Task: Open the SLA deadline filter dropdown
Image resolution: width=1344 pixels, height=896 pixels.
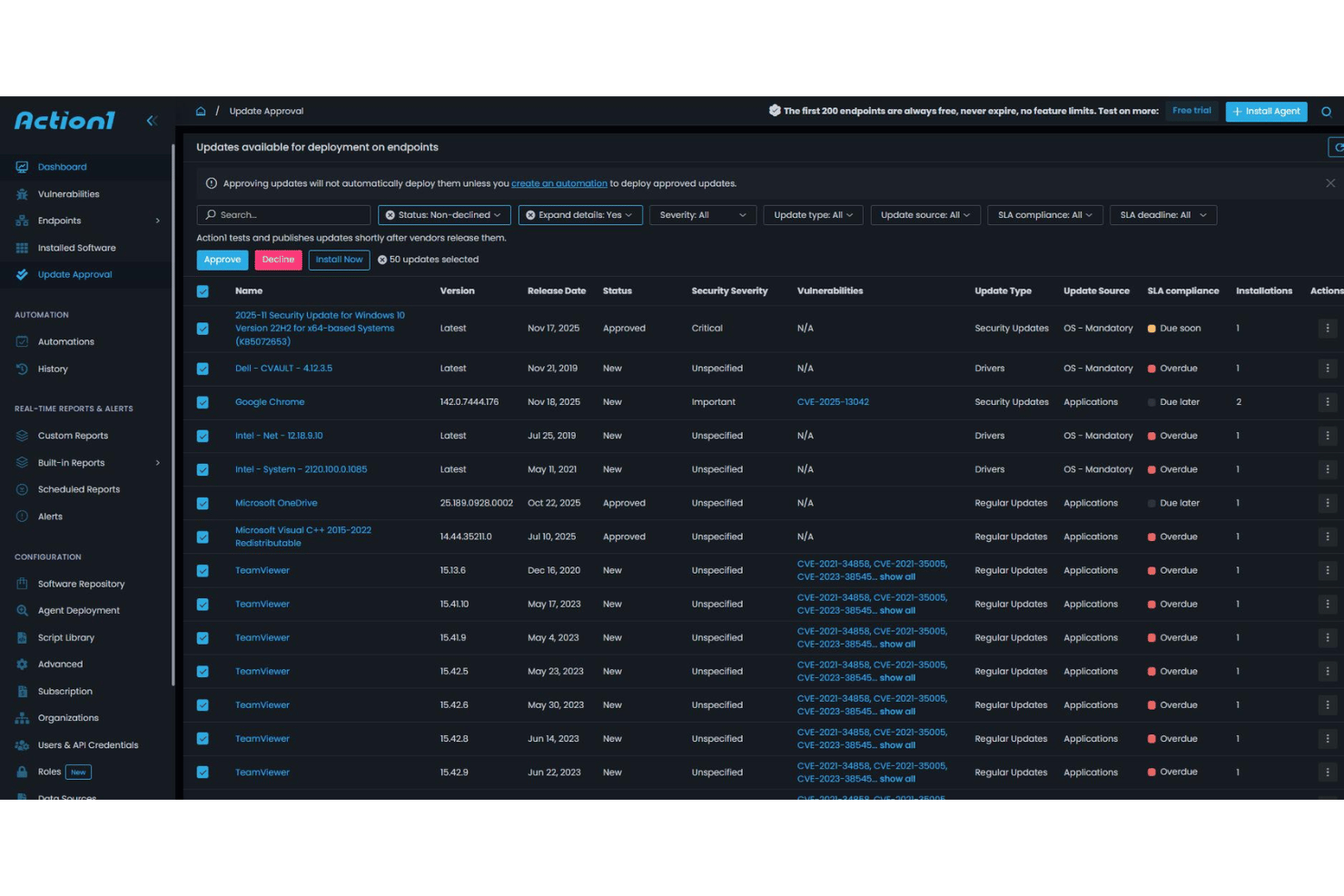Action: click(x=1163, y=215)
